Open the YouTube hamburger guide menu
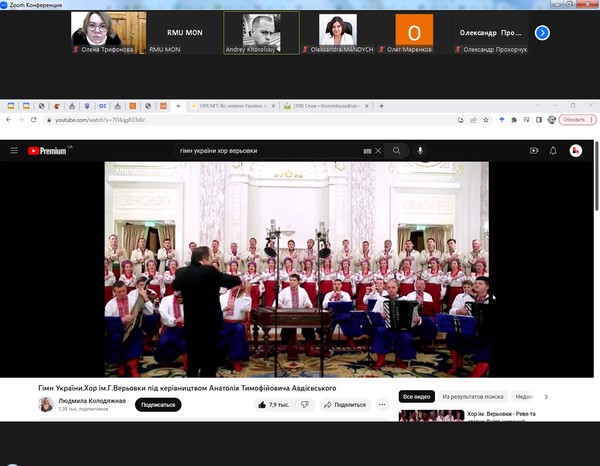This screenshot has height=466, width=600. tap(14, 151)
